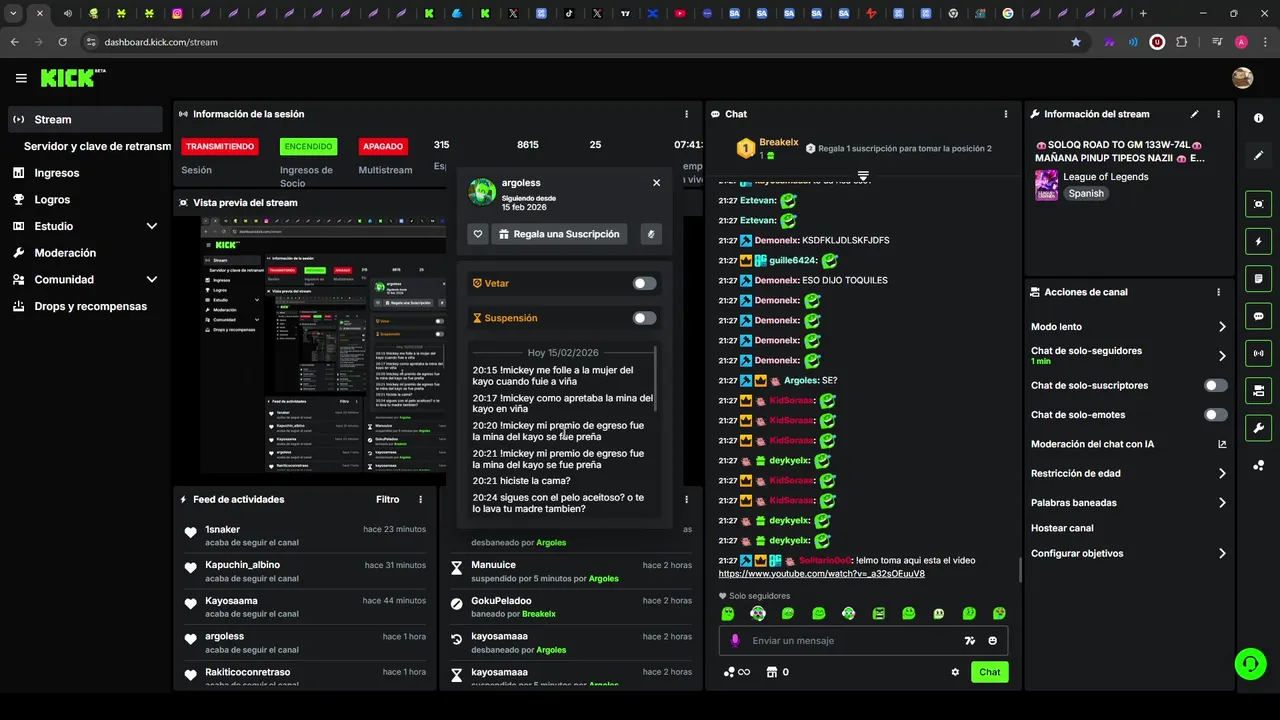Collapse pinned chat header with down arrow
The image size is (1280, 720).
click(863, 176)
